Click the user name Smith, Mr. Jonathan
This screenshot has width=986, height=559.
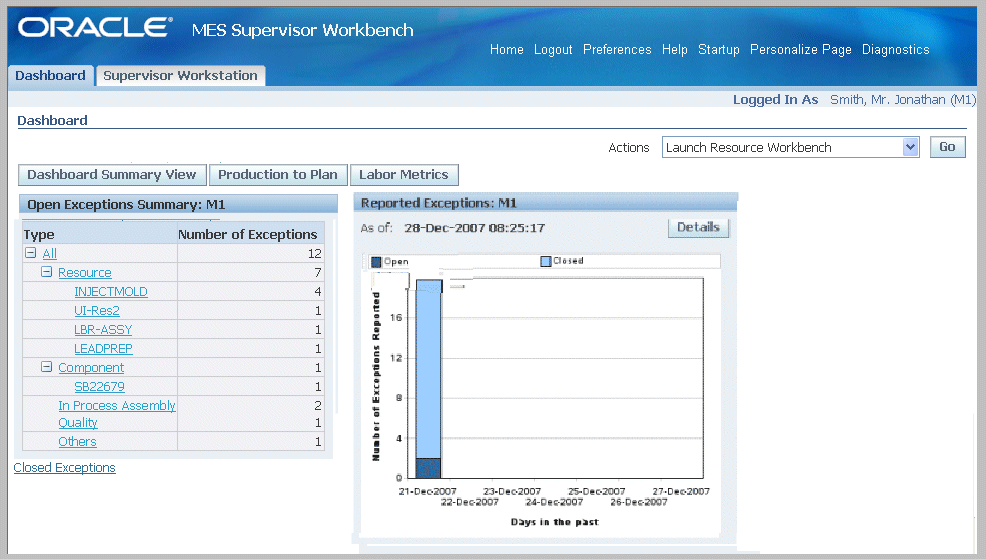click(x=902, y=99)
